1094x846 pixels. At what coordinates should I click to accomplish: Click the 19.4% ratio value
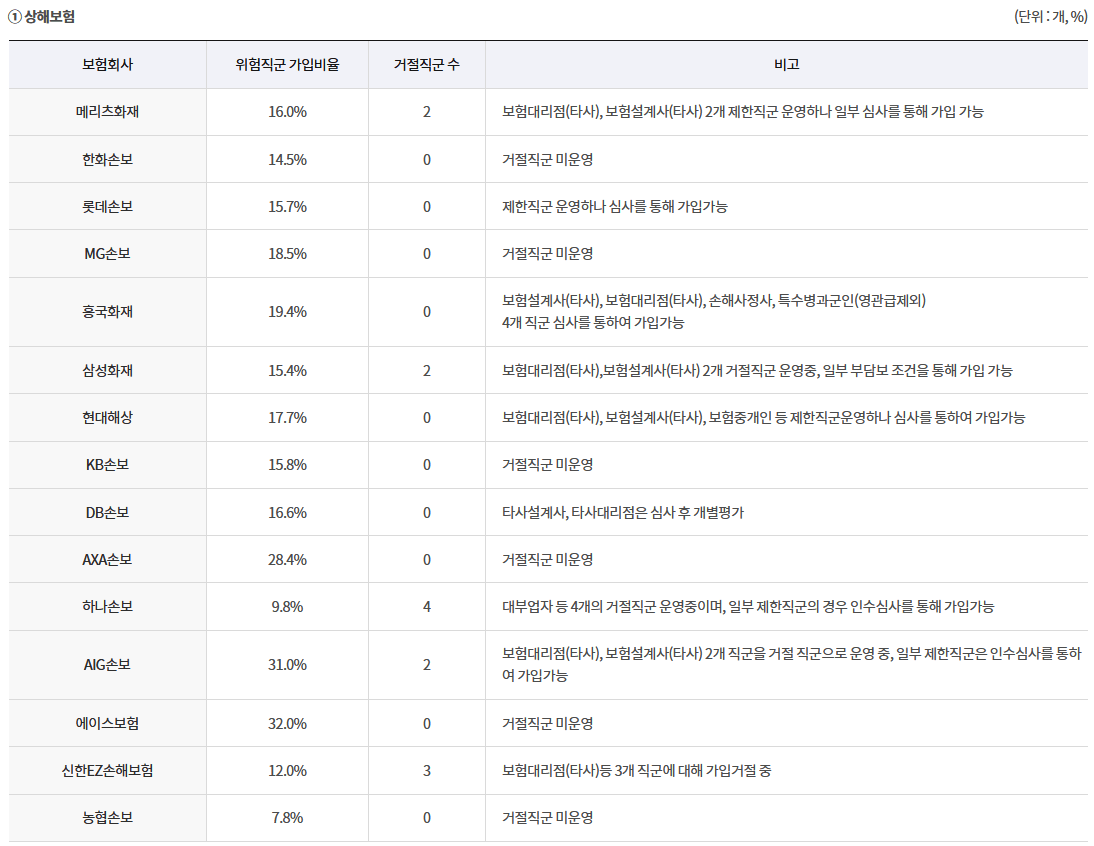pos(287,312)
